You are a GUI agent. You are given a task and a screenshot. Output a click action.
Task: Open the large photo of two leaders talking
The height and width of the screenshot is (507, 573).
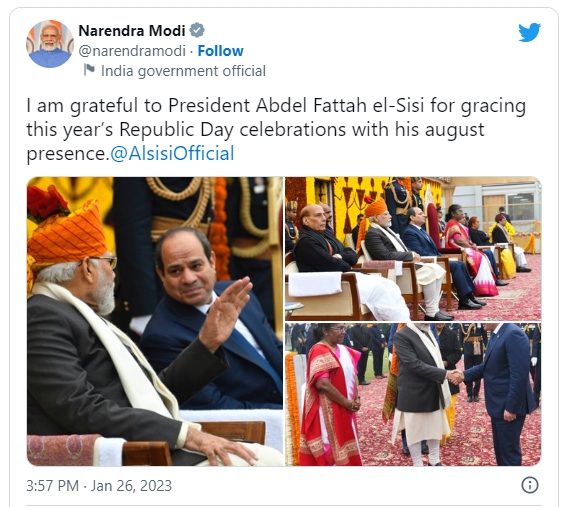[155, 321]
